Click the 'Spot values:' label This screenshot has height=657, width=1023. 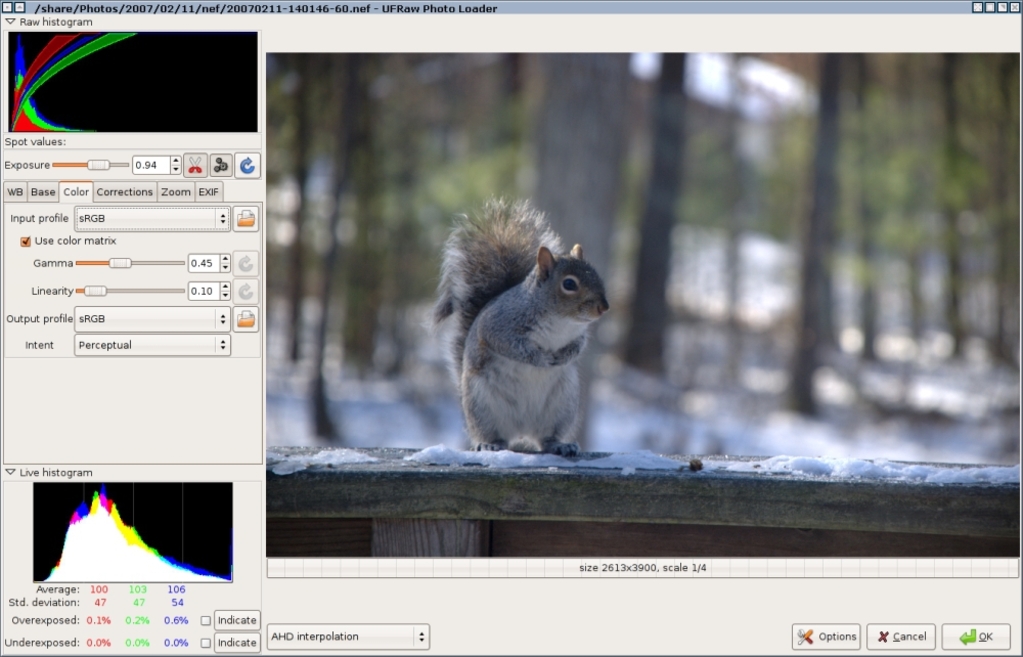35,142
